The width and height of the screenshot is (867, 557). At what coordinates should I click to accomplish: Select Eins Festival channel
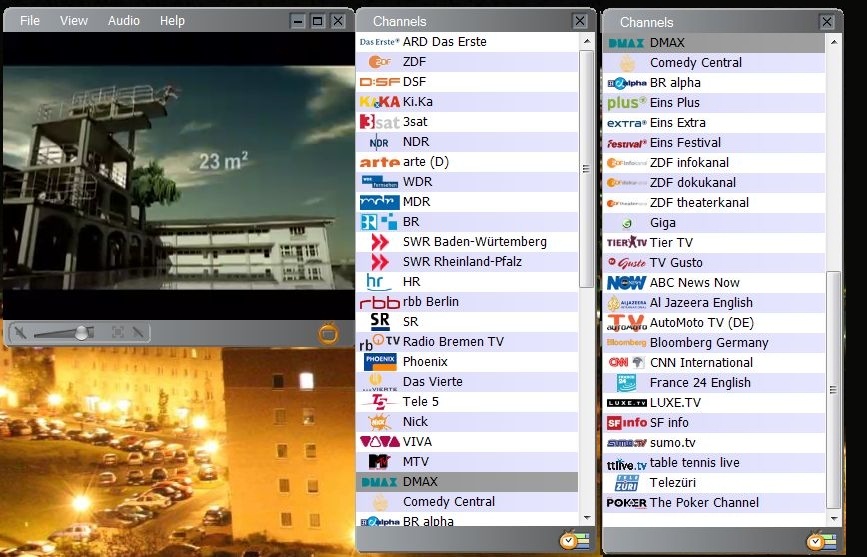714,143
